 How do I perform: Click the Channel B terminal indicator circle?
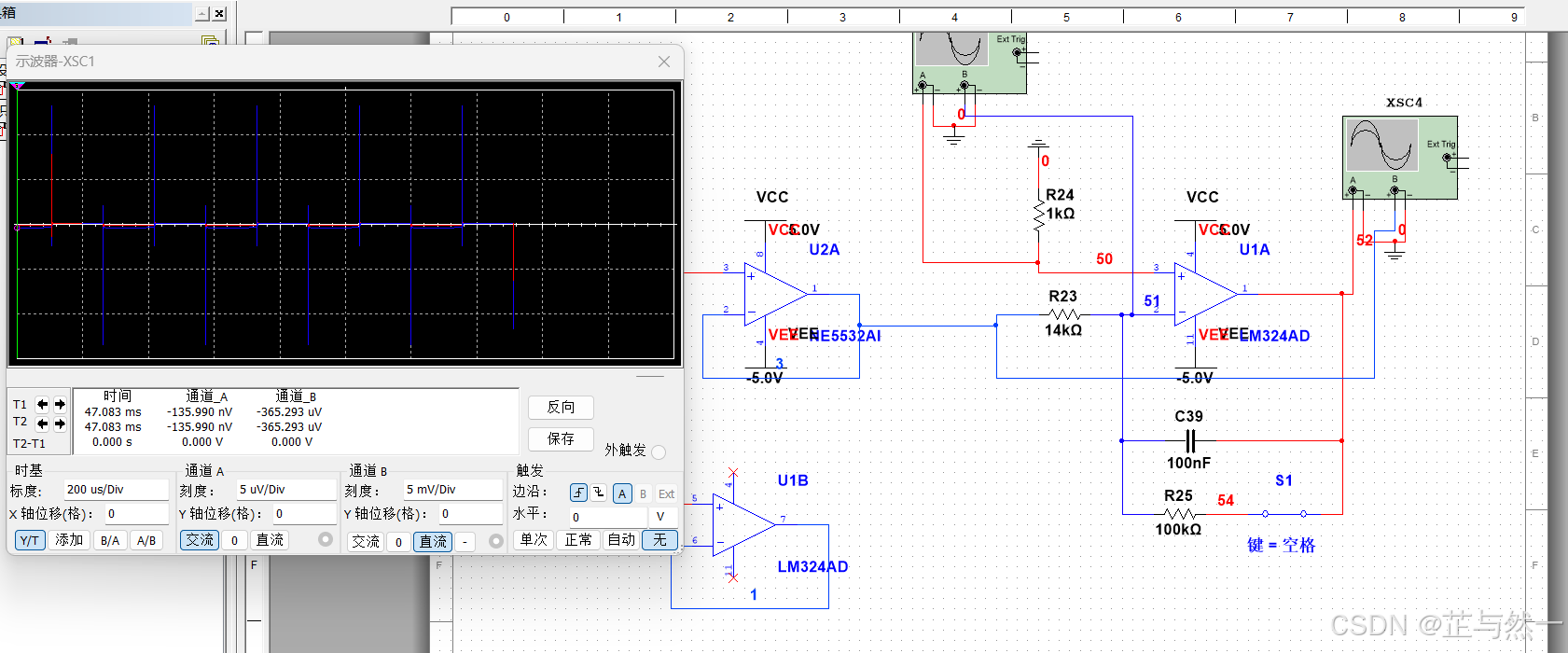tap(495, 541)
